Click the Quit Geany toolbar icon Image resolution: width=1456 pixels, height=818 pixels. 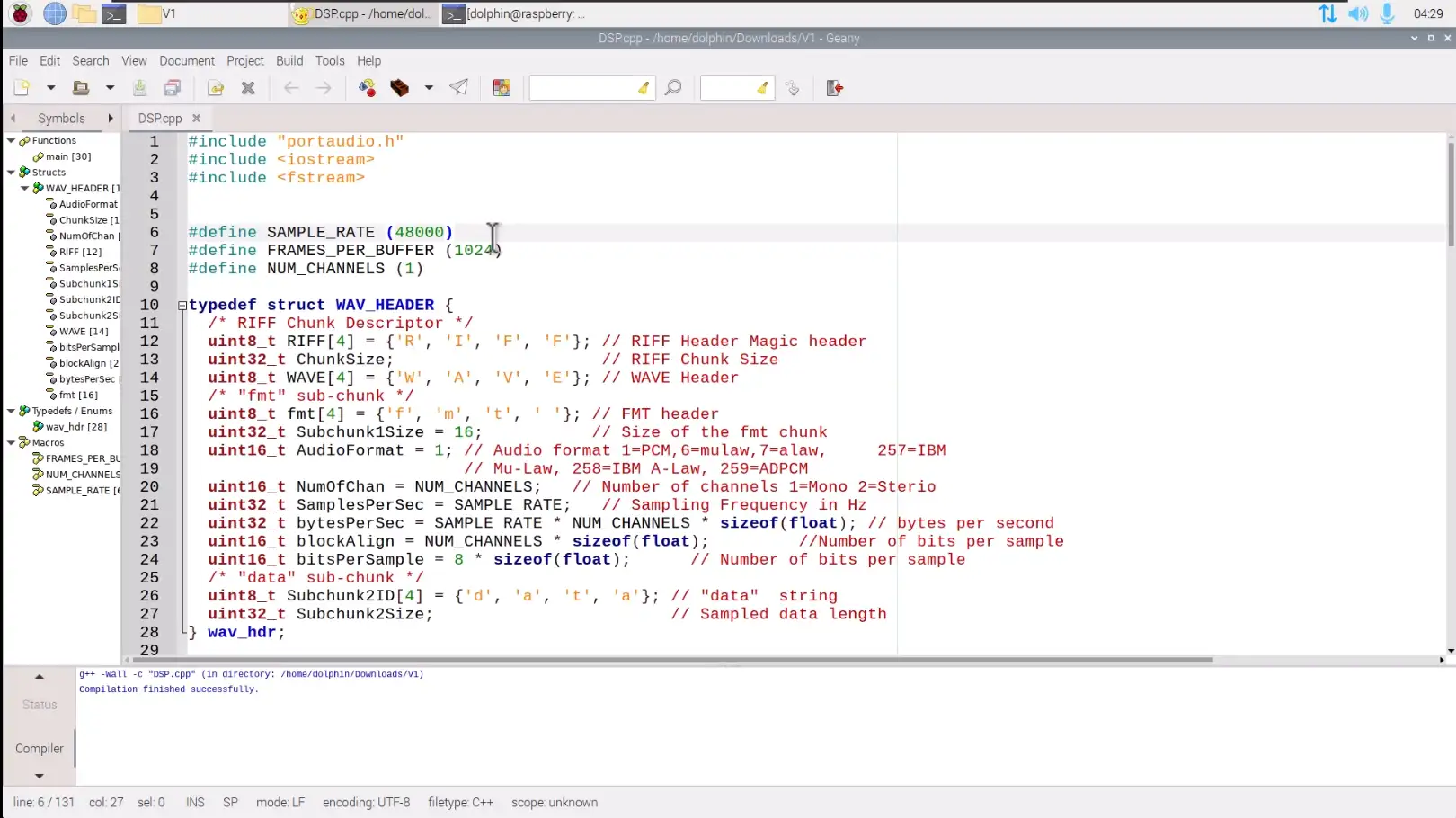(x=834, y=88)
